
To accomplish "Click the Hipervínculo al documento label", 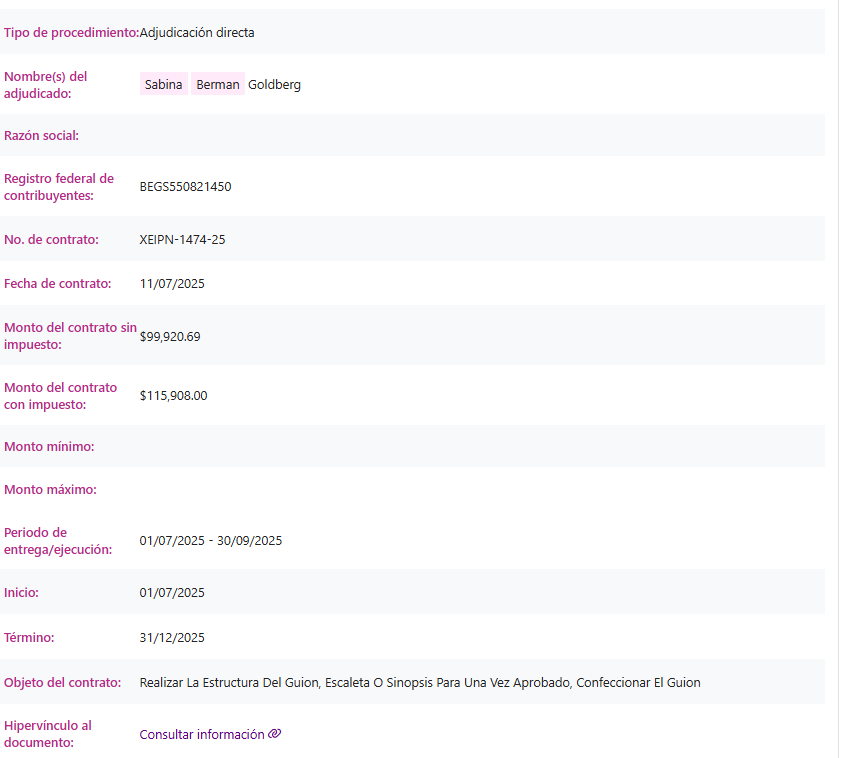I will [48, 734].
